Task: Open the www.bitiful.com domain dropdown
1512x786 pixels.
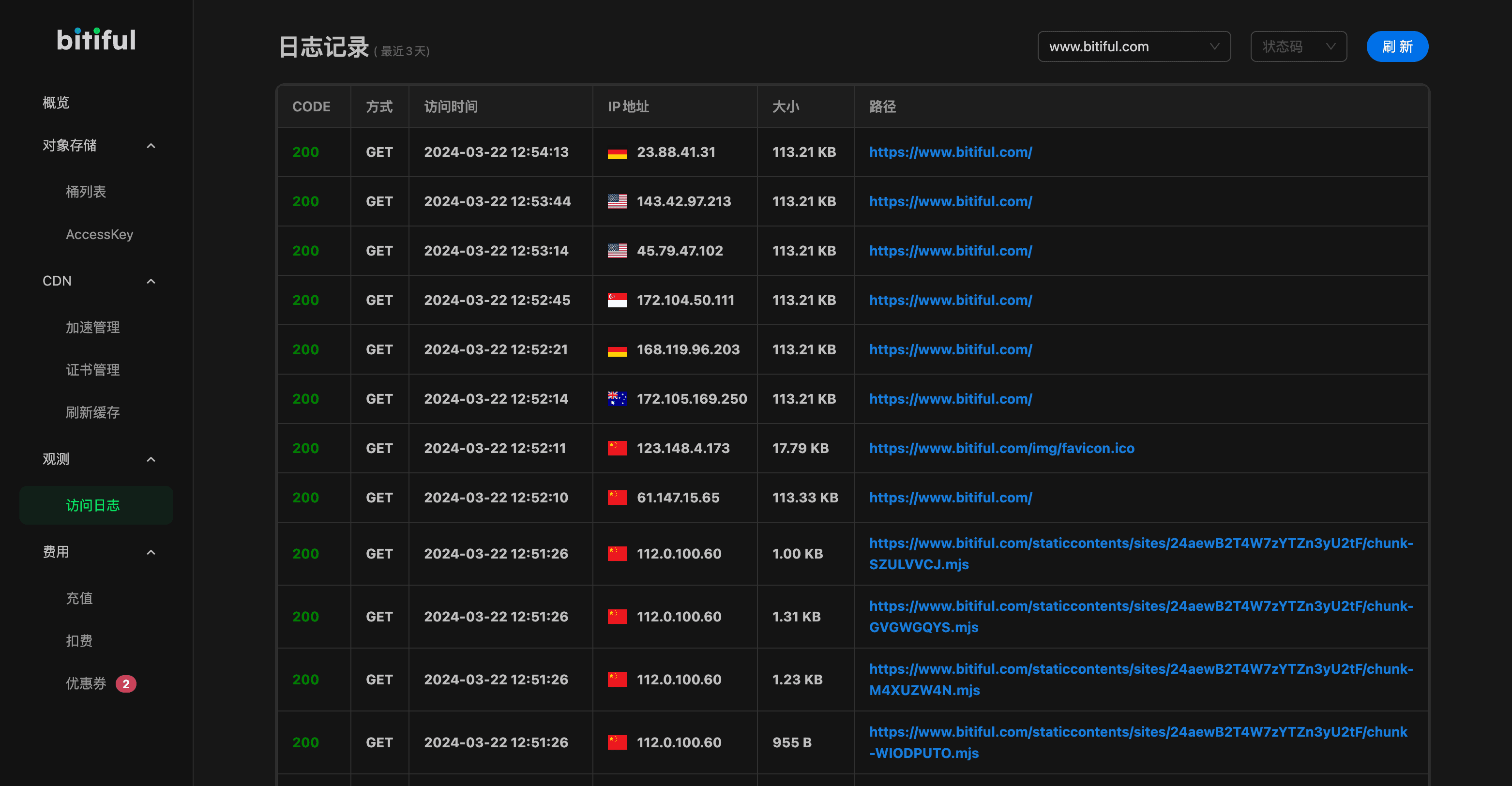Action: [1134, 46]
